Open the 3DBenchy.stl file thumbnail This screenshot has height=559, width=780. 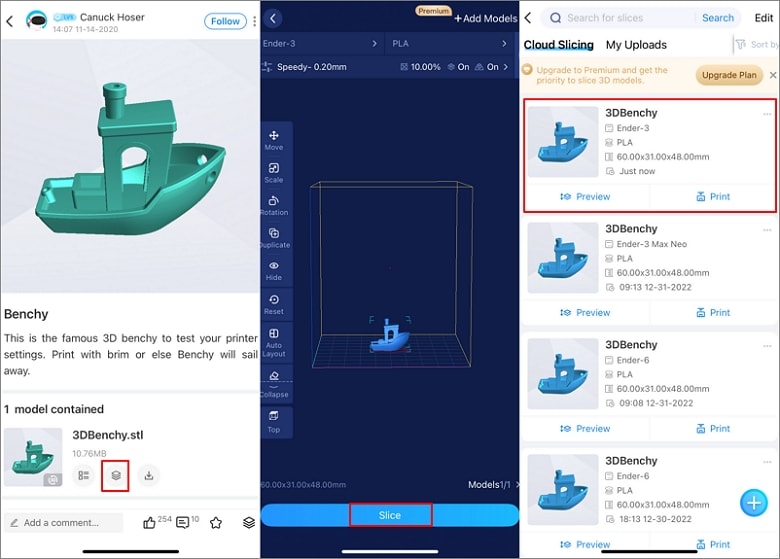[33, 457]
